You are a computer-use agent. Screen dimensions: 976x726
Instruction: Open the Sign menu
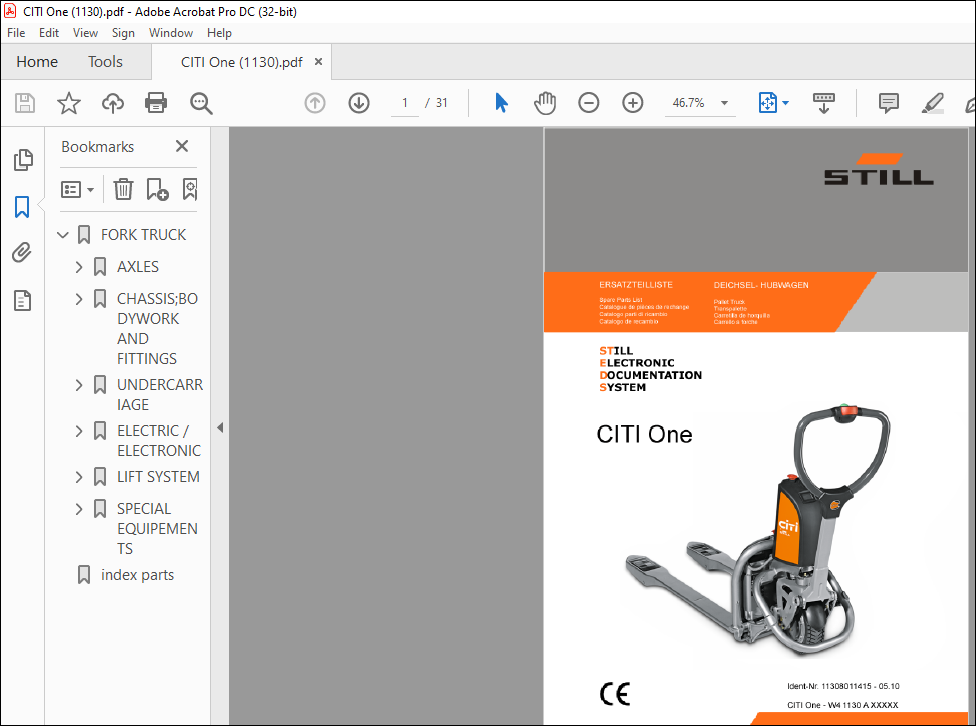tap(123, 33)
